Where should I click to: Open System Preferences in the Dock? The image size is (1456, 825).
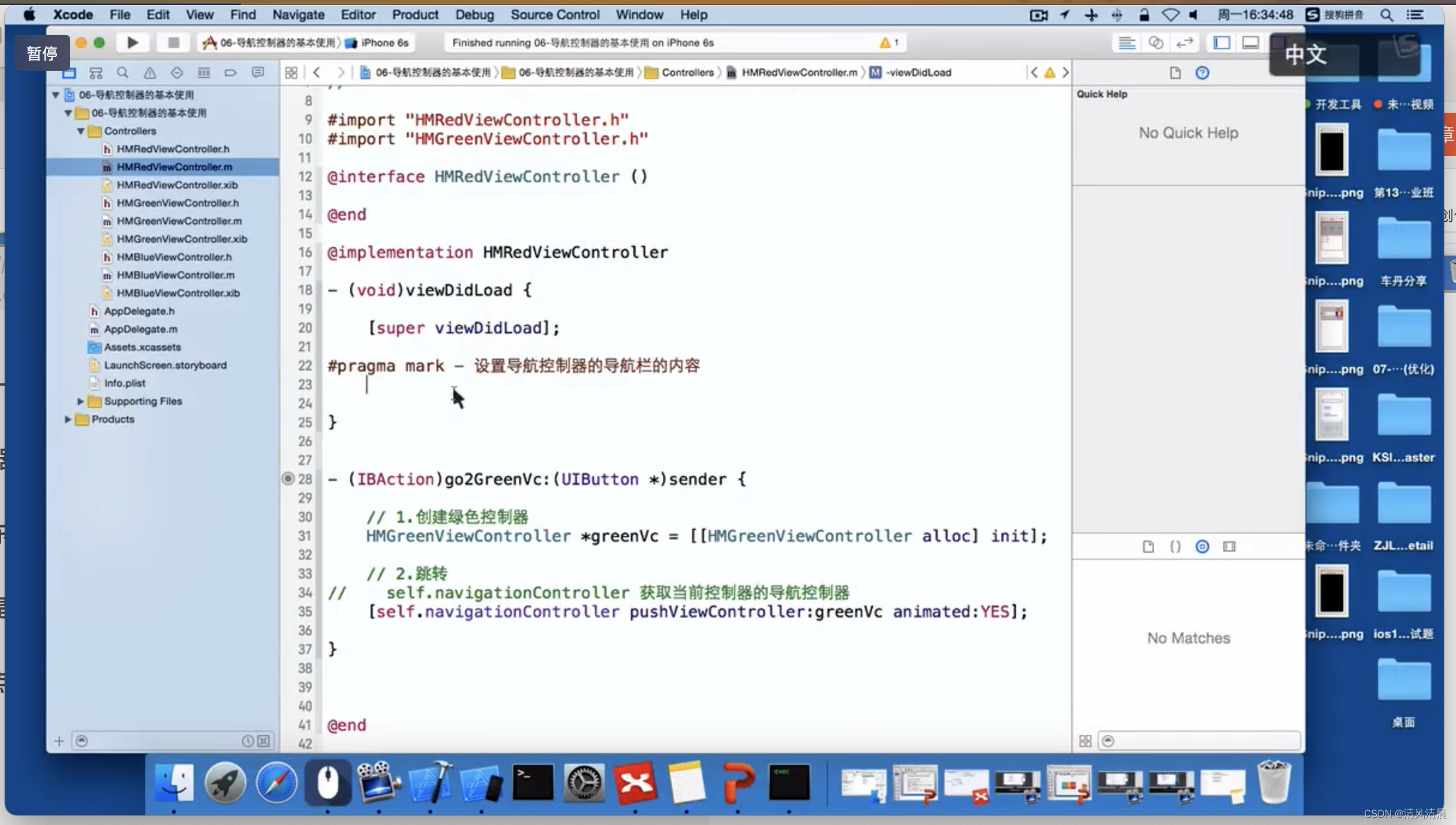pos(584,782)
